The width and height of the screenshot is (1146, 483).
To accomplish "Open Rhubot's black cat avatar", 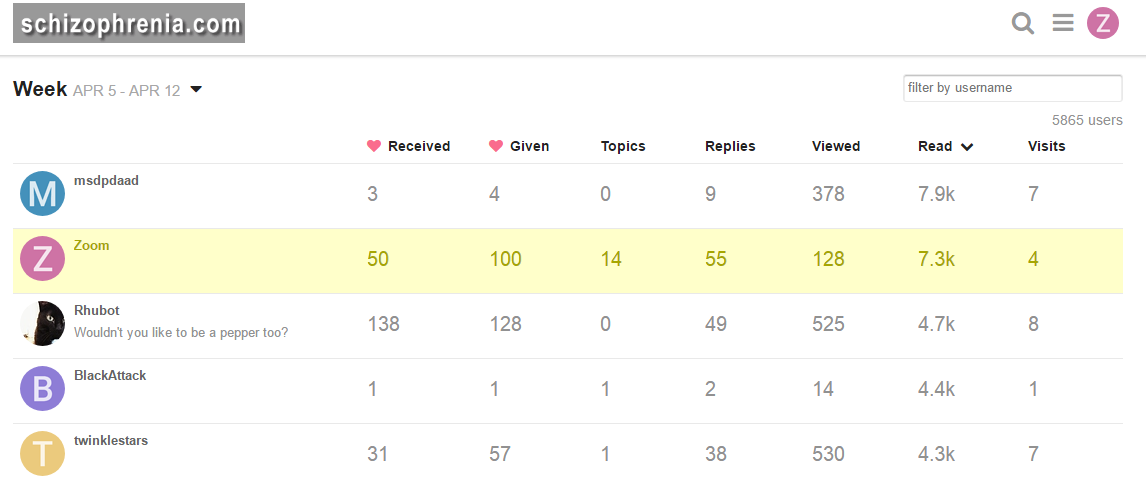I will pos(42,324).
